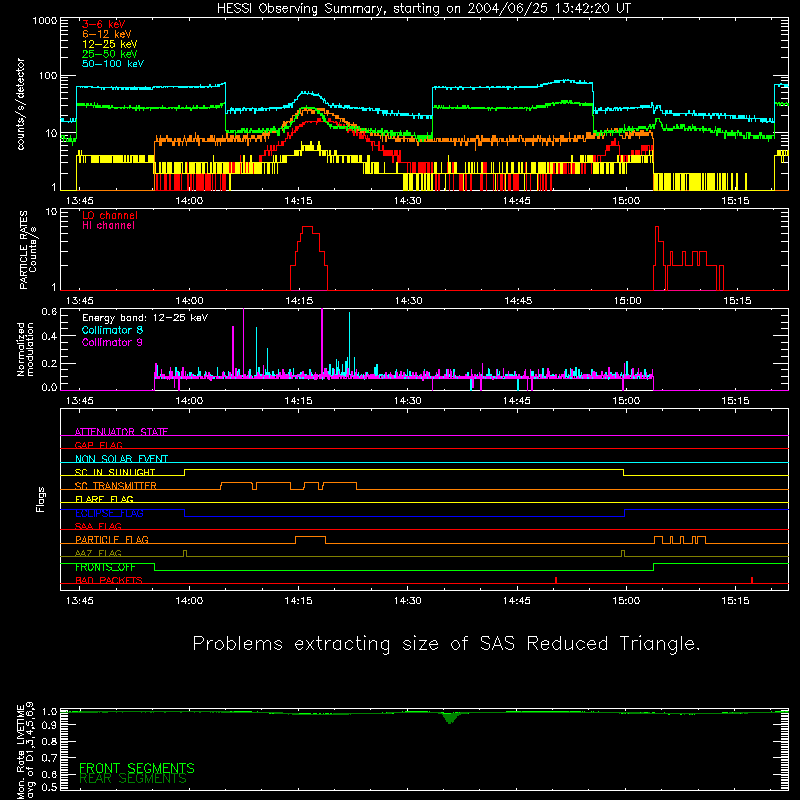
Task: Click the ECLIPSE FLAG rising edge near 15:00
Action: tap(624, 513)
